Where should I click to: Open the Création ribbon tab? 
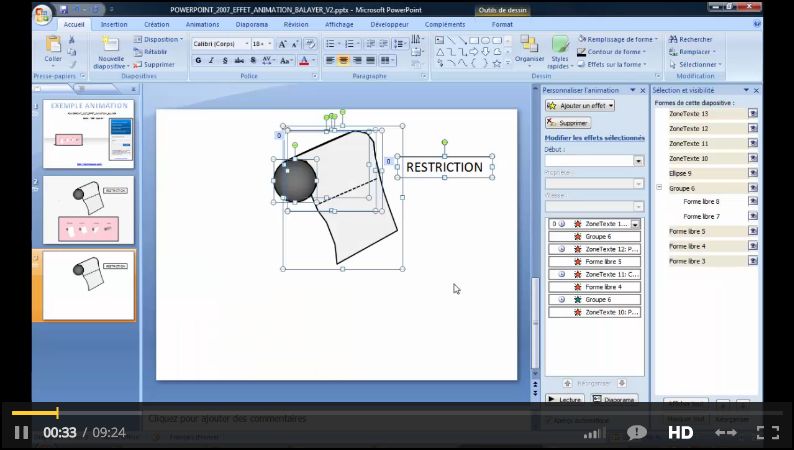156,24
